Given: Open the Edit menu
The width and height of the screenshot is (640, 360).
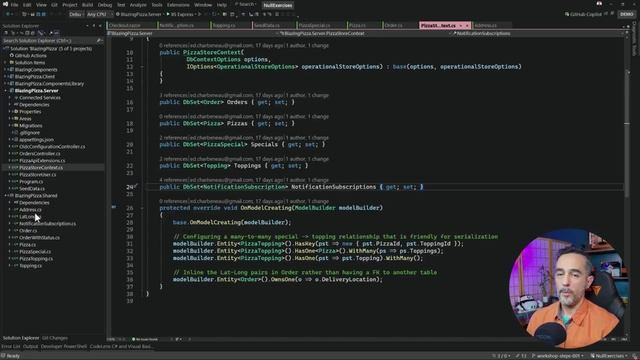Looking at the screenshot, I should tap(27, 5).
